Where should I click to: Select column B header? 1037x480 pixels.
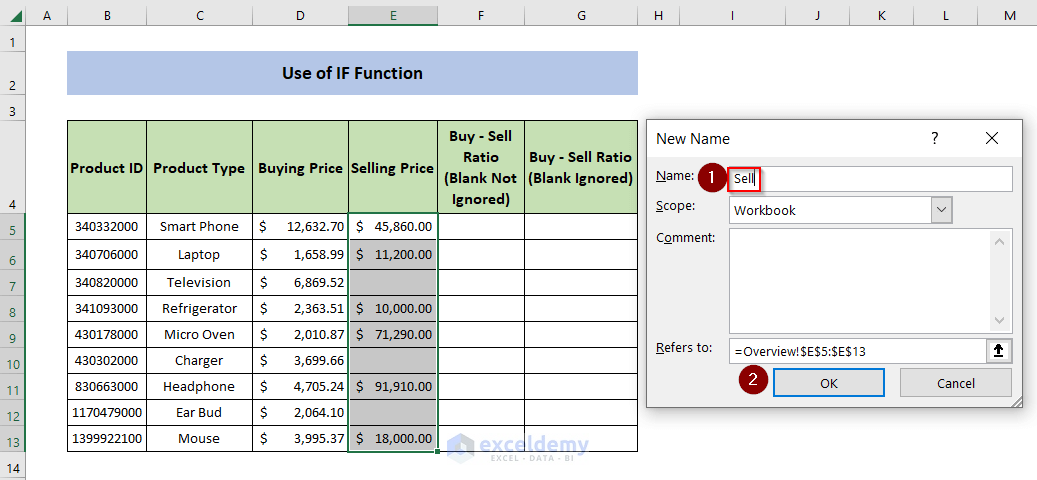[x=107, y=16]
